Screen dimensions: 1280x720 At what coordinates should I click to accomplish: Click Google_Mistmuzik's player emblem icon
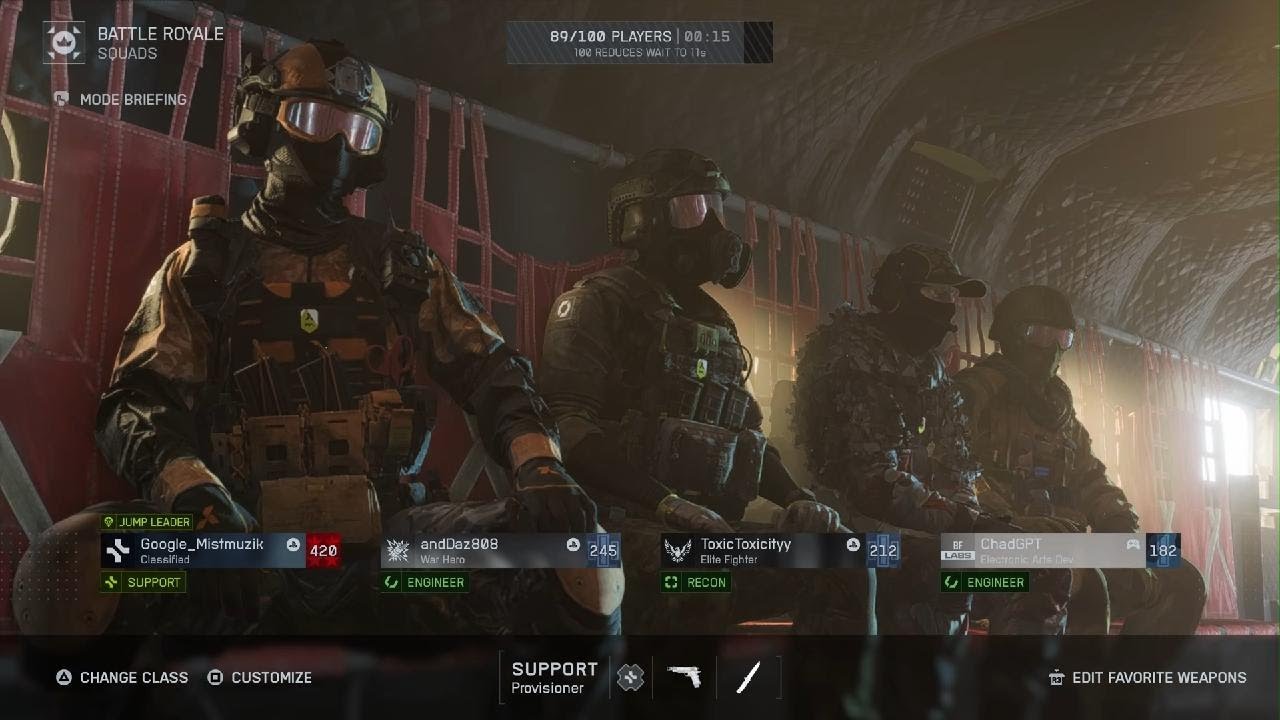click(119, 550)
